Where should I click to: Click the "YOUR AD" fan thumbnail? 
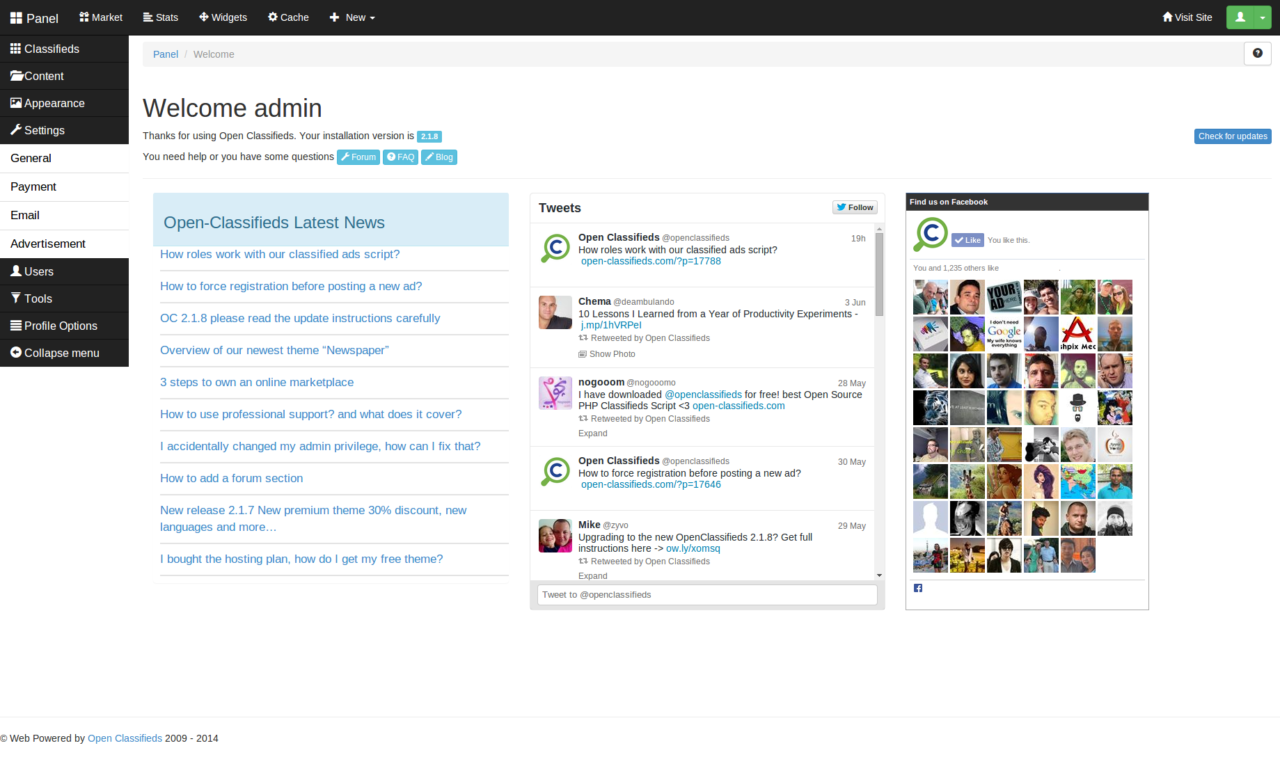(x=1004, y=297)
